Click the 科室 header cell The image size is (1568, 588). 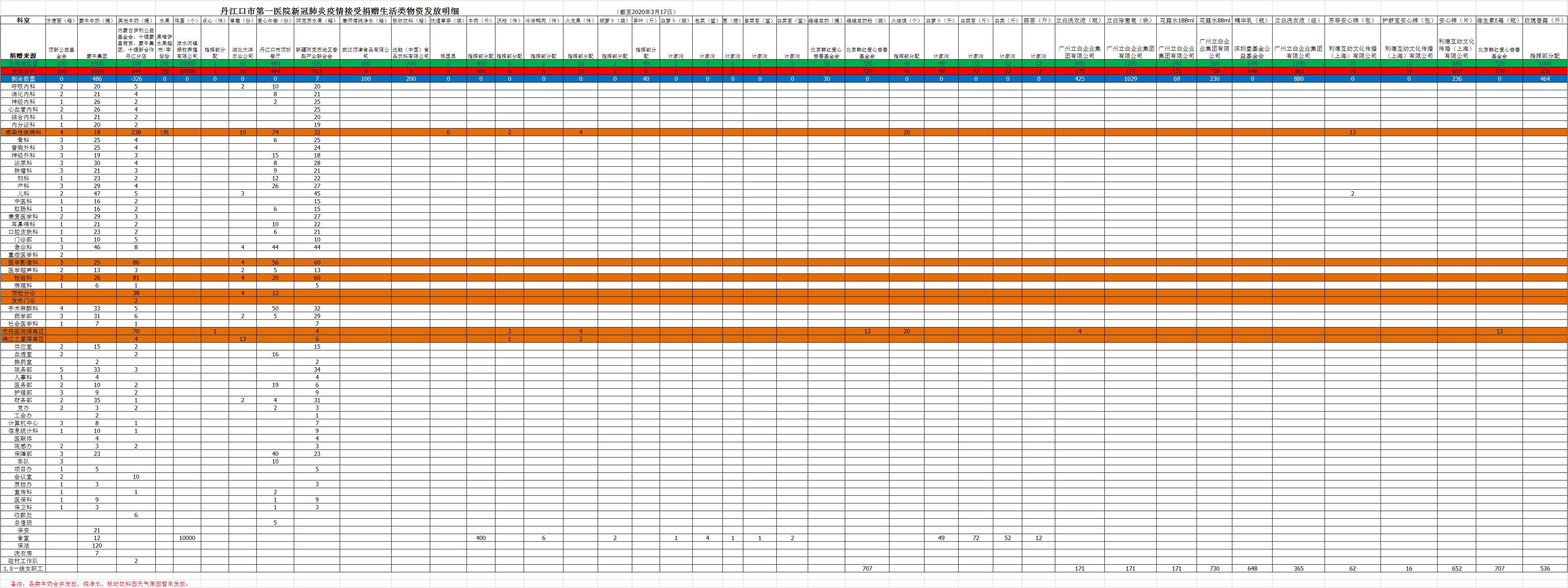point(23,20)
